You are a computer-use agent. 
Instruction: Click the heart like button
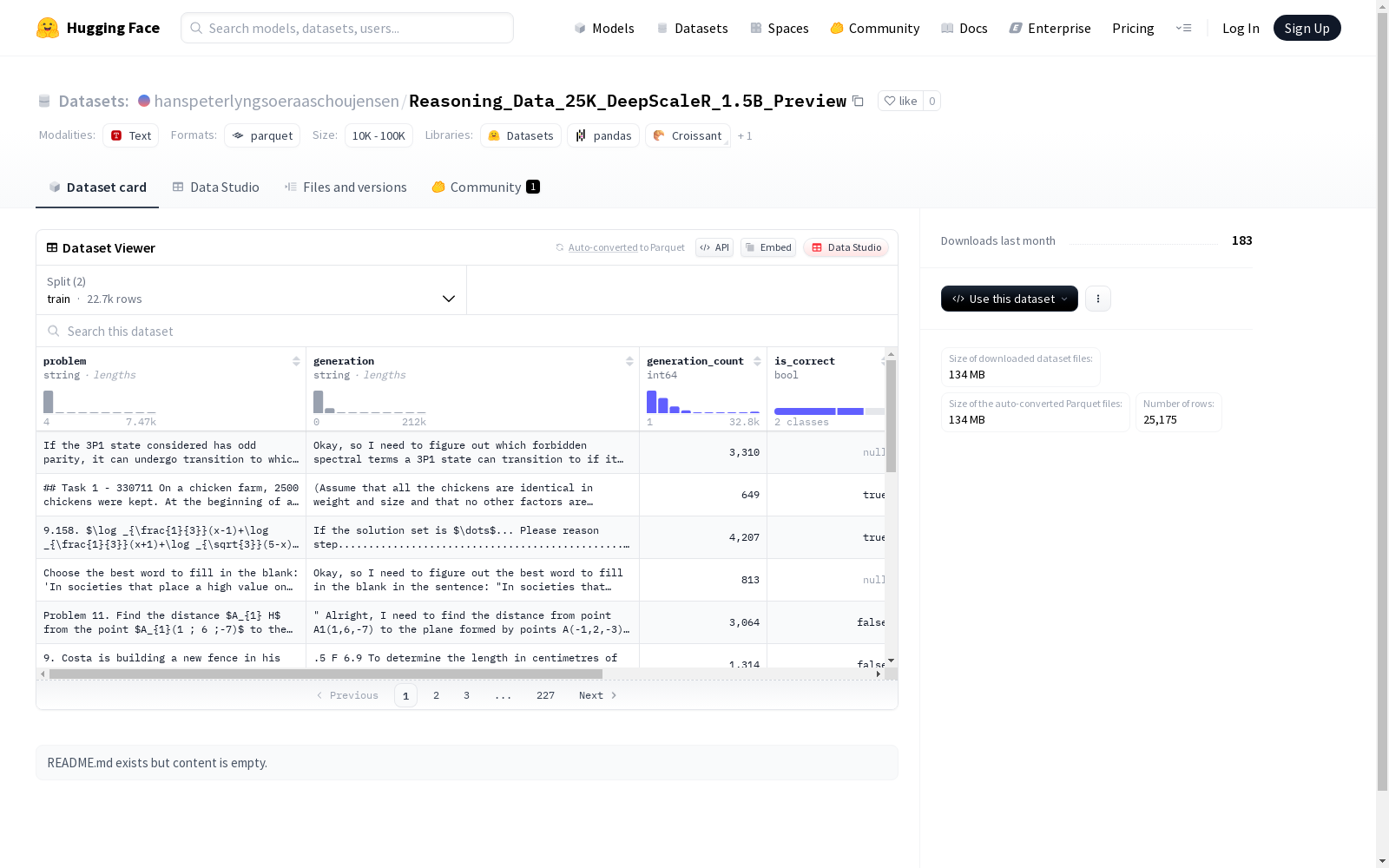(900, 101)
